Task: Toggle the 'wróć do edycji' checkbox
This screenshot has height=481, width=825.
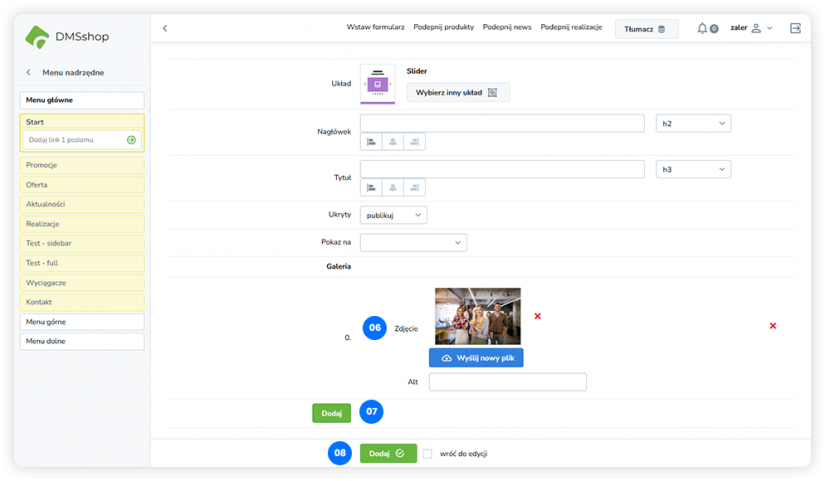Action: (427, 453)
